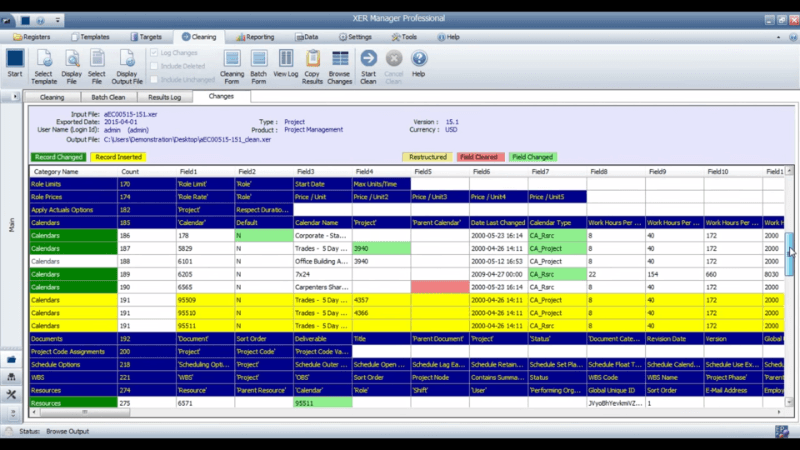
Task: Click the Field Changed legend swatch
Action: [532, 157]
